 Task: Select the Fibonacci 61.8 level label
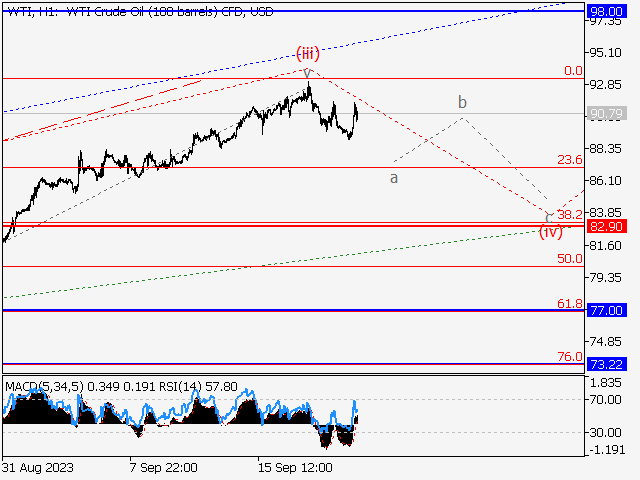(570, 303)
